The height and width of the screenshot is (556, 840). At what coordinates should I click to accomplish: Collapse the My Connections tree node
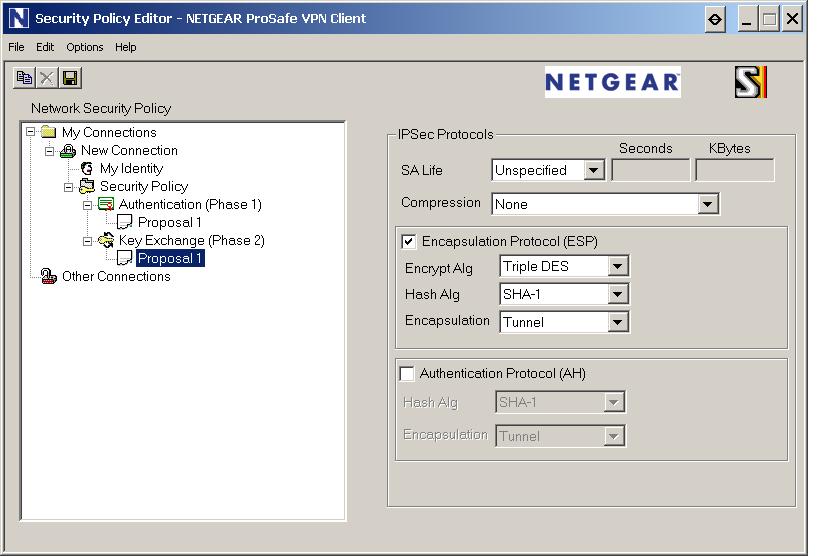(31, 132)
